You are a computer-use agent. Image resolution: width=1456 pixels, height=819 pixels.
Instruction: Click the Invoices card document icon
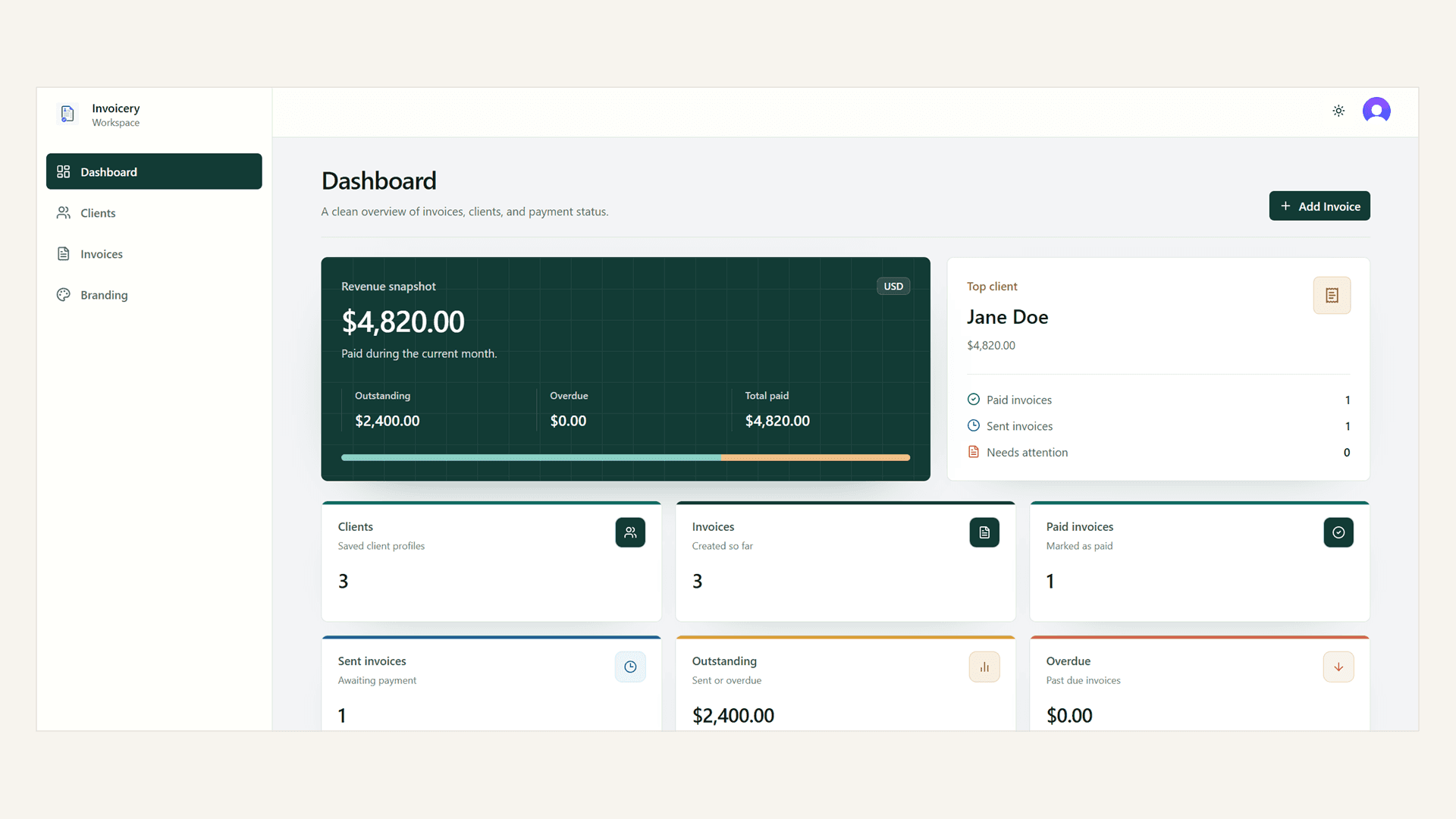tap(984, 532)
